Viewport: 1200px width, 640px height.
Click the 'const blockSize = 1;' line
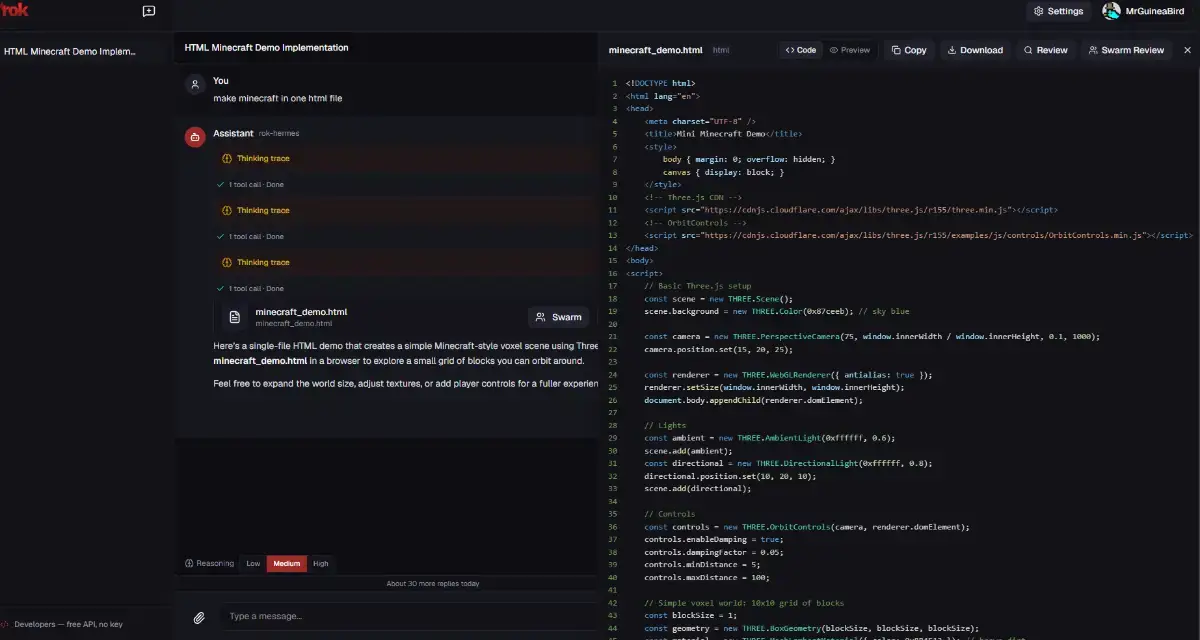coord(692,616)
